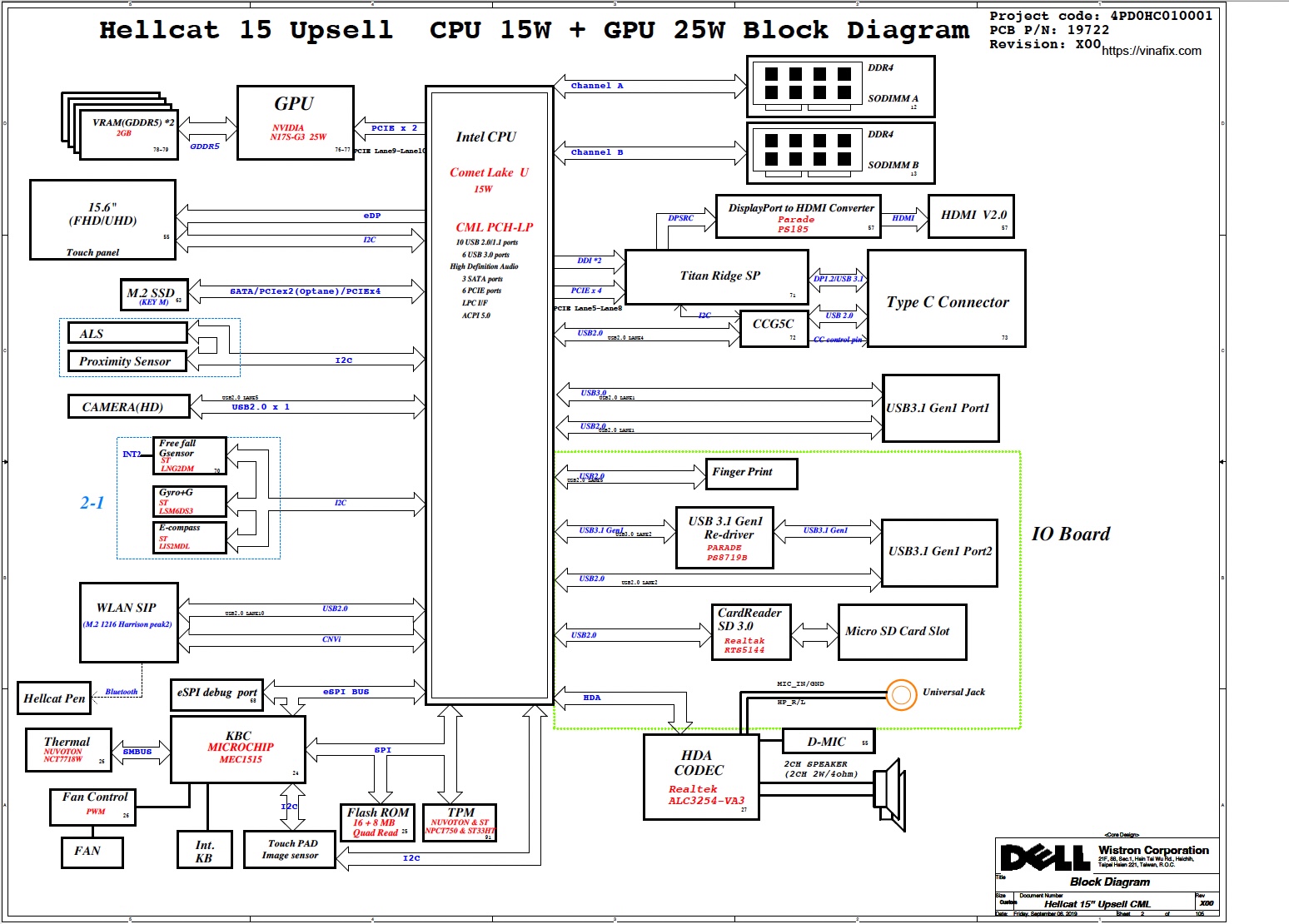Select the CCG5C block
Image resolution: width=1289 pixels, height=924 pixels.
(774, 329)
